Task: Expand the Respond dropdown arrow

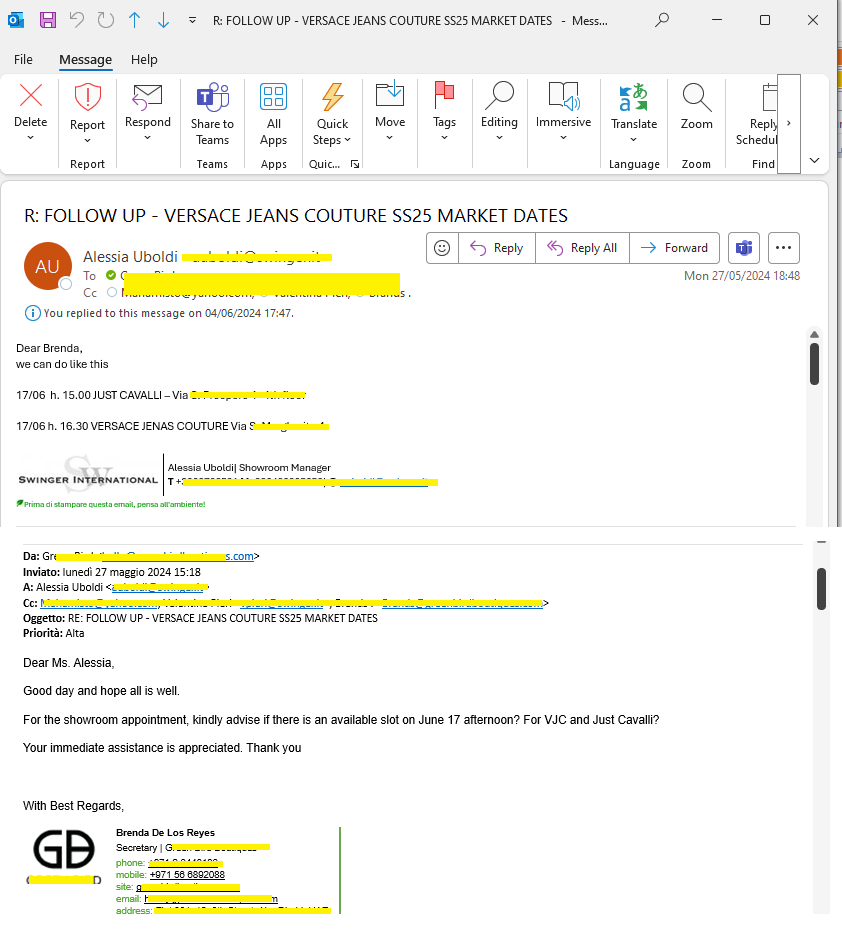Action: pyautogui.click(x=147, y=138)
